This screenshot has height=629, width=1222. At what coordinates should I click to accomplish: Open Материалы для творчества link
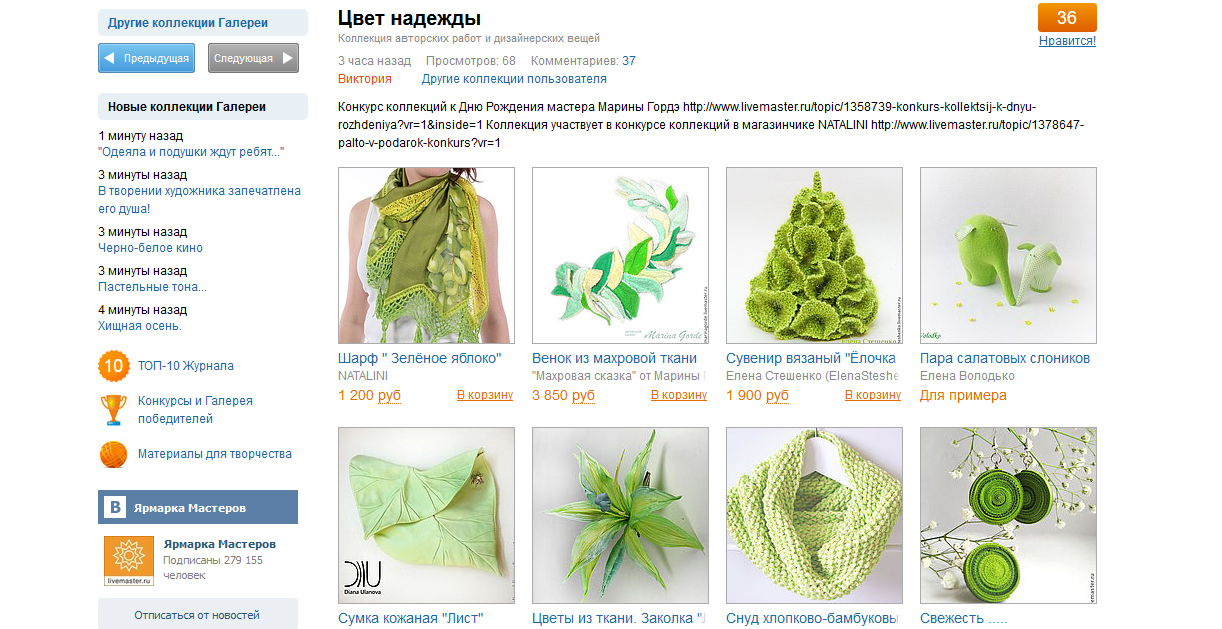tap(215, 454)
